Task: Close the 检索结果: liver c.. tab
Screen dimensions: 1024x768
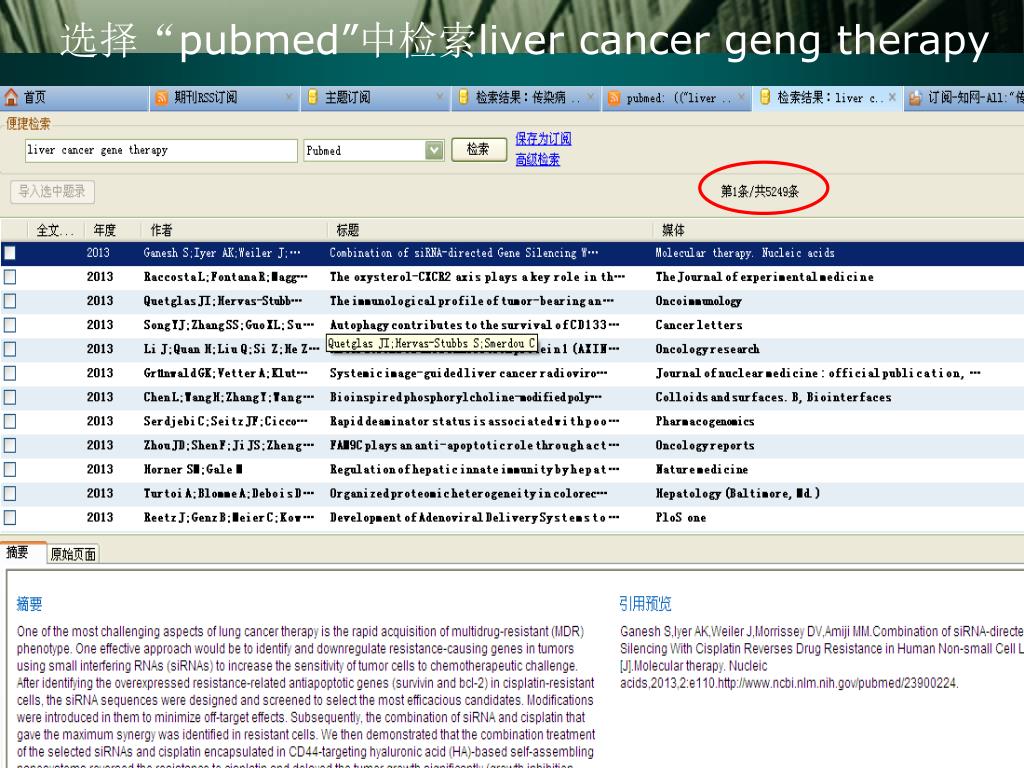Action: 892,97
